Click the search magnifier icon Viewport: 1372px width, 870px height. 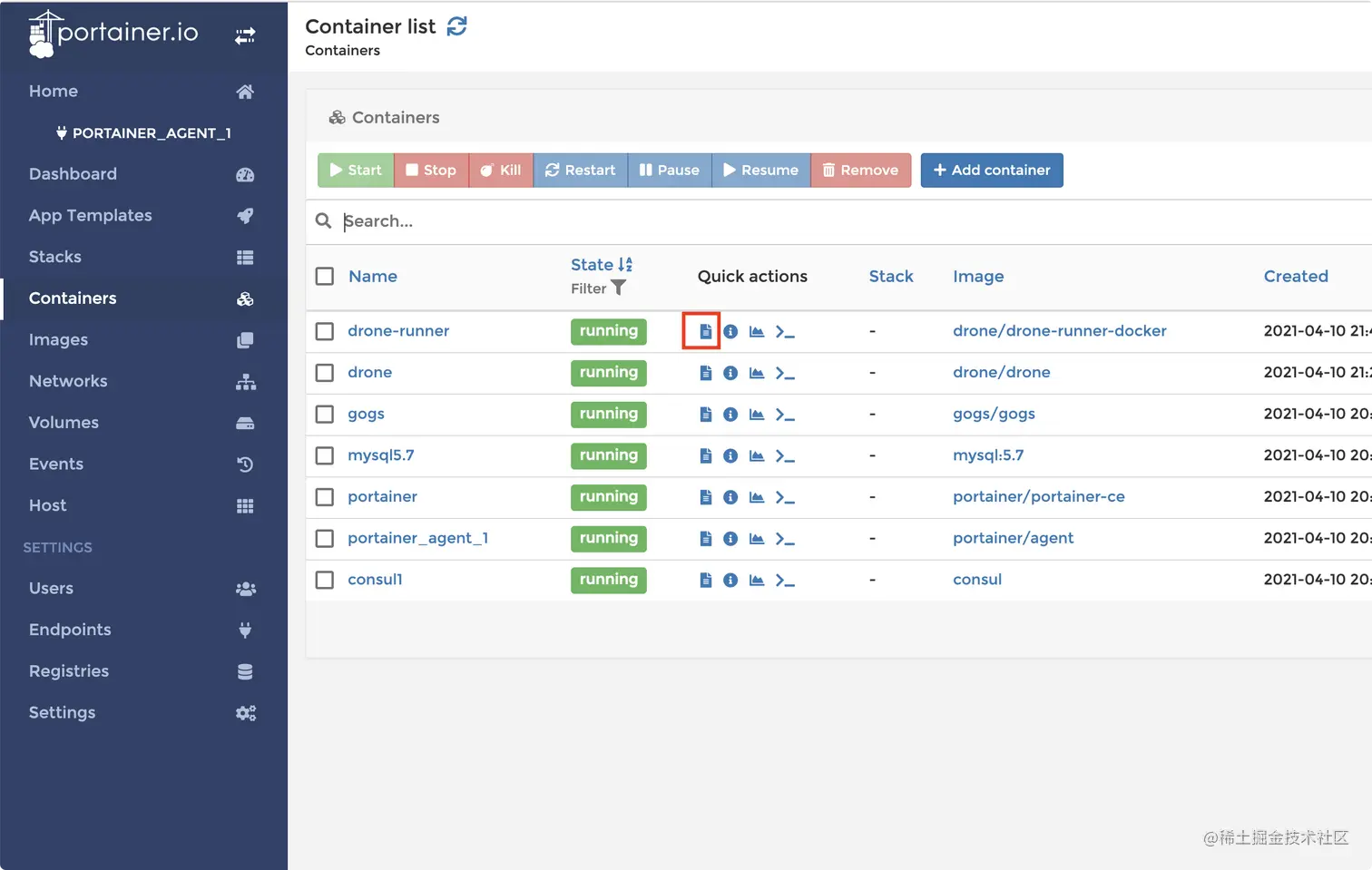point(323,220)
